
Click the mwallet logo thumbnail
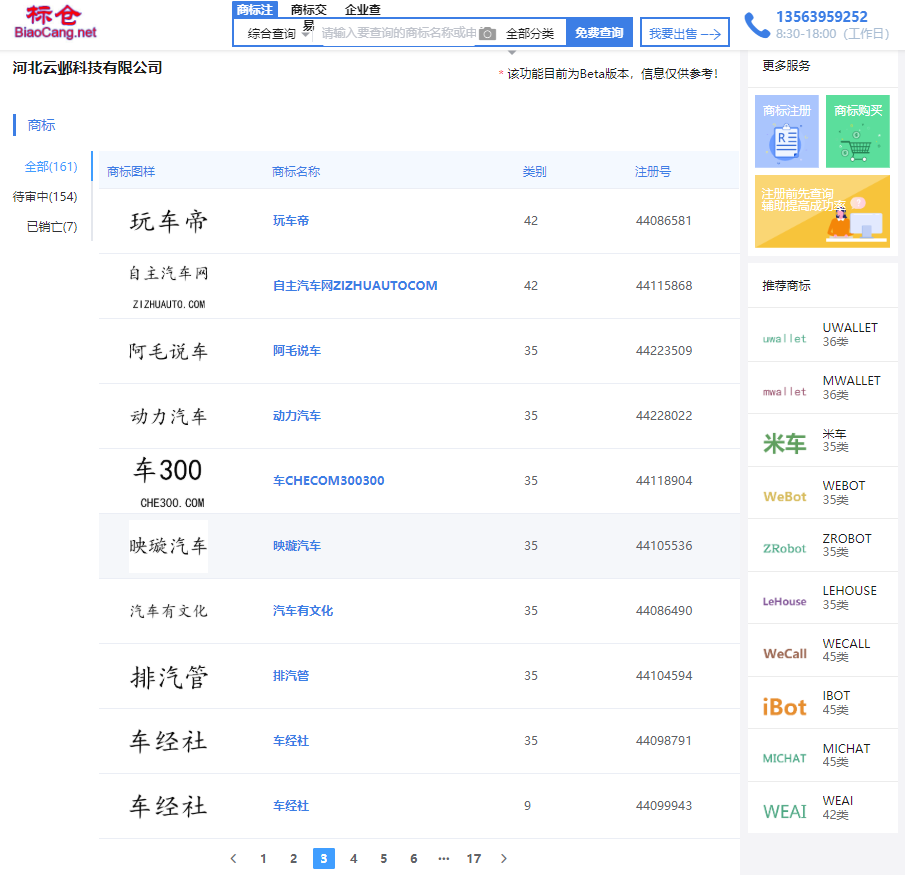coord(784,392)
